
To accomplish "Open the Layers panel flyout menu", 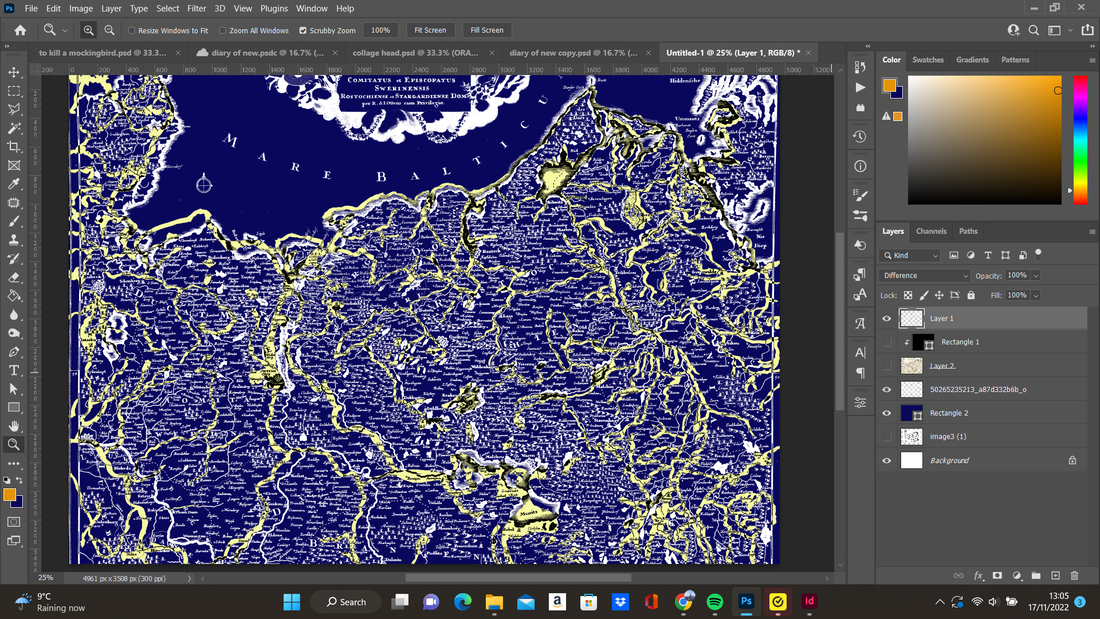I will pos(1092,232).
